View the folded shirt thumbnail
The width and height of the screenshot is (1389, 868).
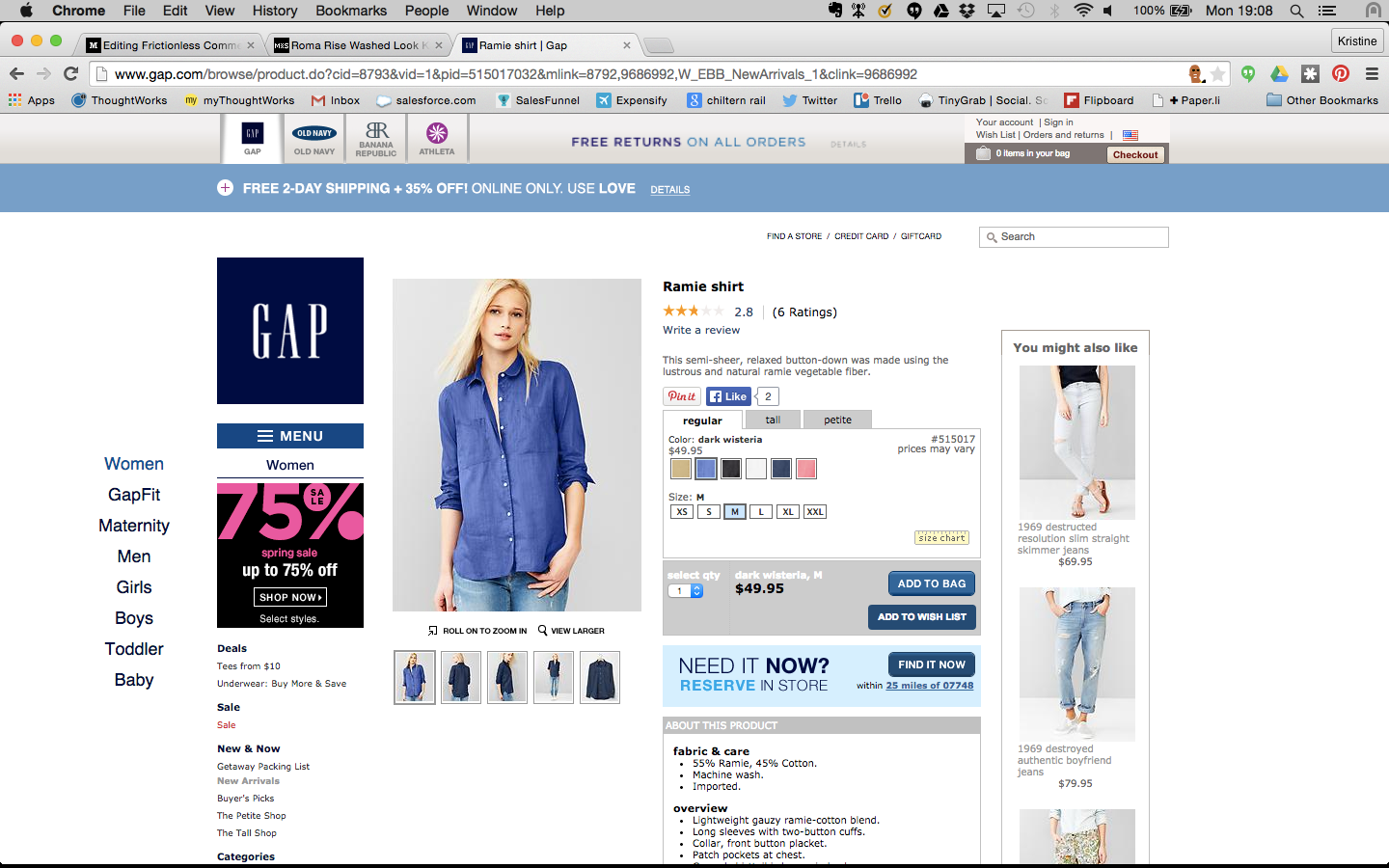tap(600, 677)
